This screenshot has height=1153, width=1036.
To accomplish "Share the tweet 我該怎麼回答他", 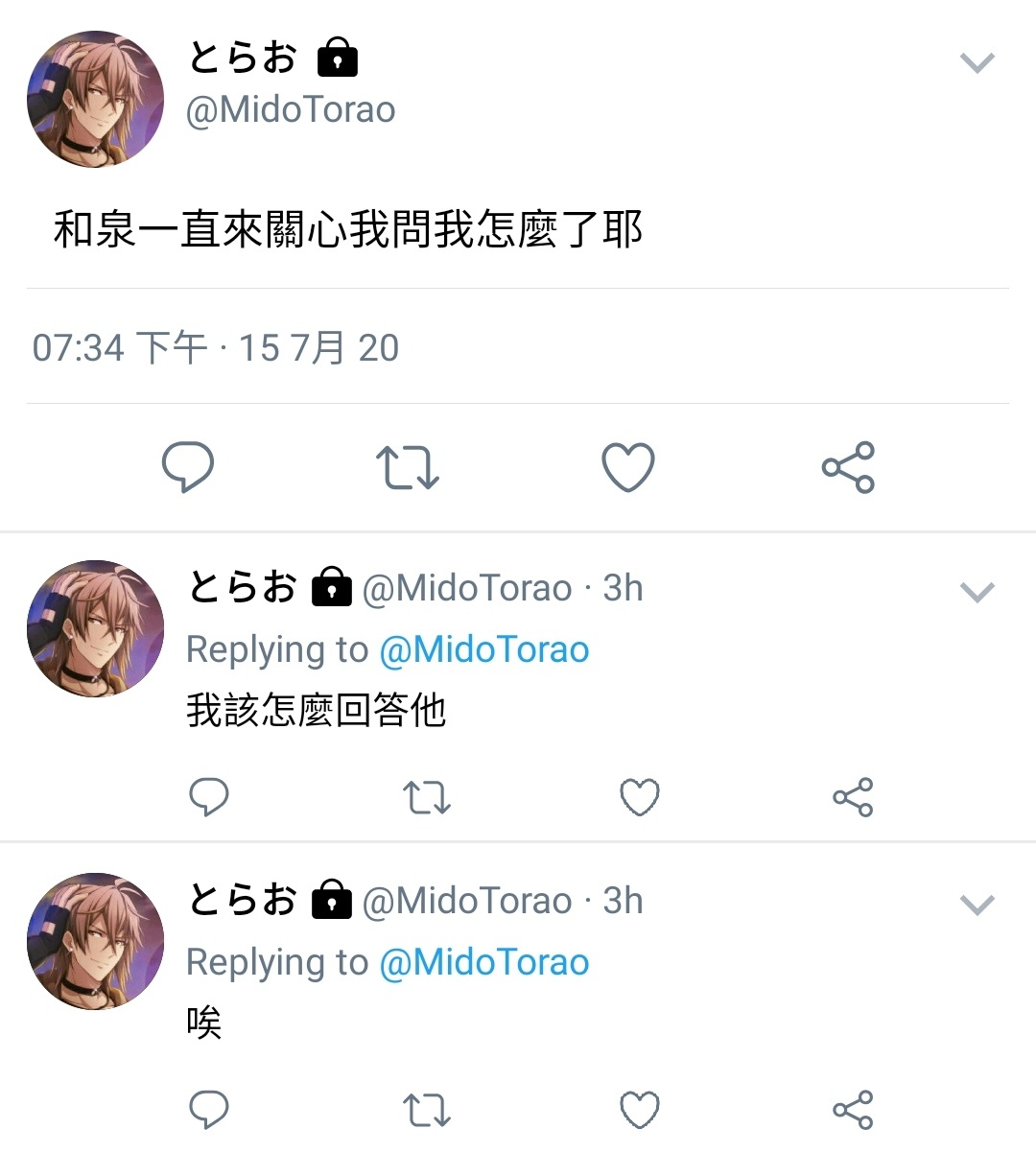I will click(x=853, y=797).
